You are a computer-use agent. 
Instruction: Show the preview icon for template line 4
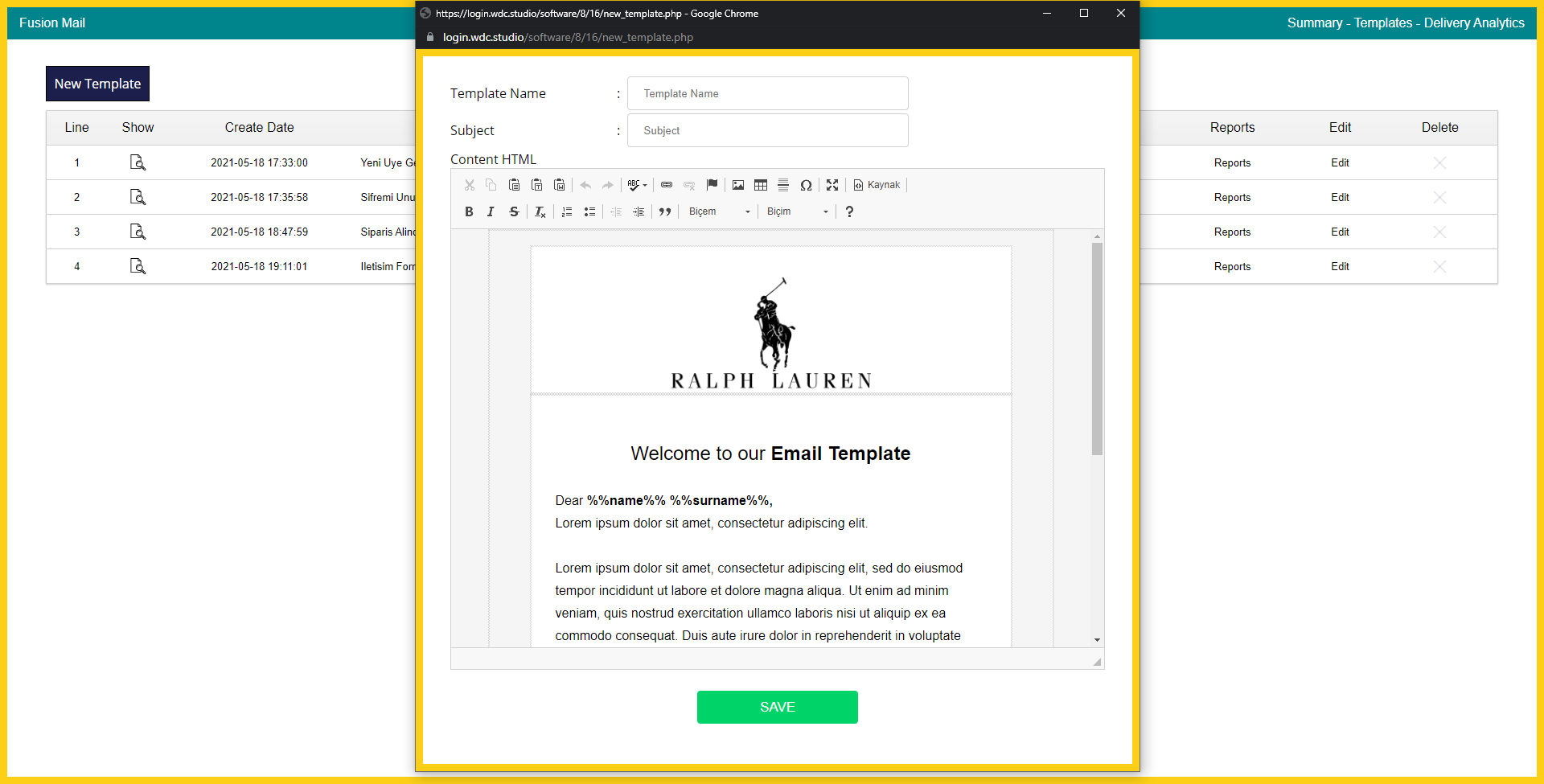pyautogui.click(x=138, y=266)
